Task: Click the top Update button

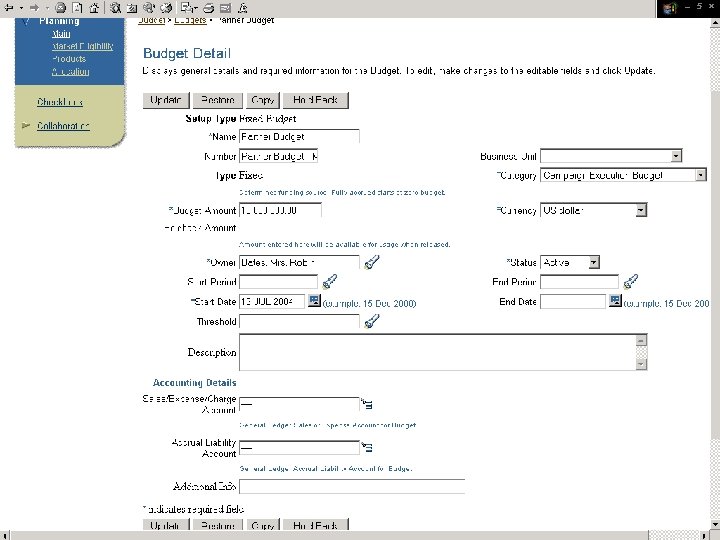Action: click(x=166, y=100)
